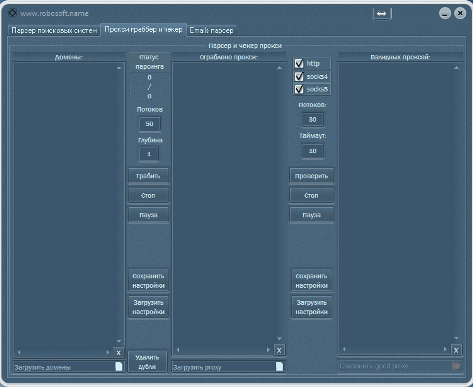Click inside the Домены list area
The width and height of the screenshot is (473, 387).
point(64,205)
